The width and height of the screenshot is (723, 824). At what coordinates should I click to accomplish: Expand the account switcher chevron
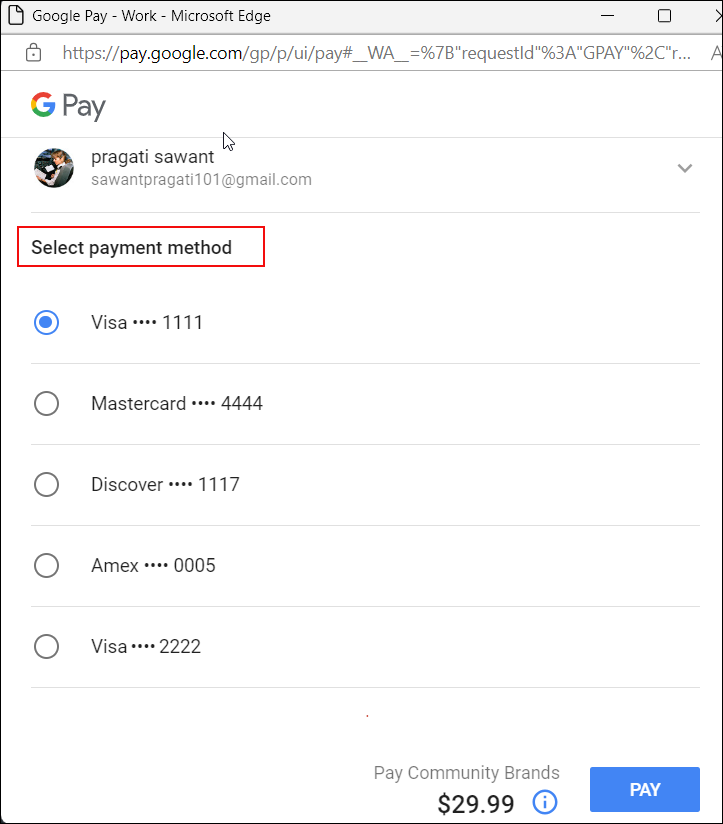click(685, 168)
